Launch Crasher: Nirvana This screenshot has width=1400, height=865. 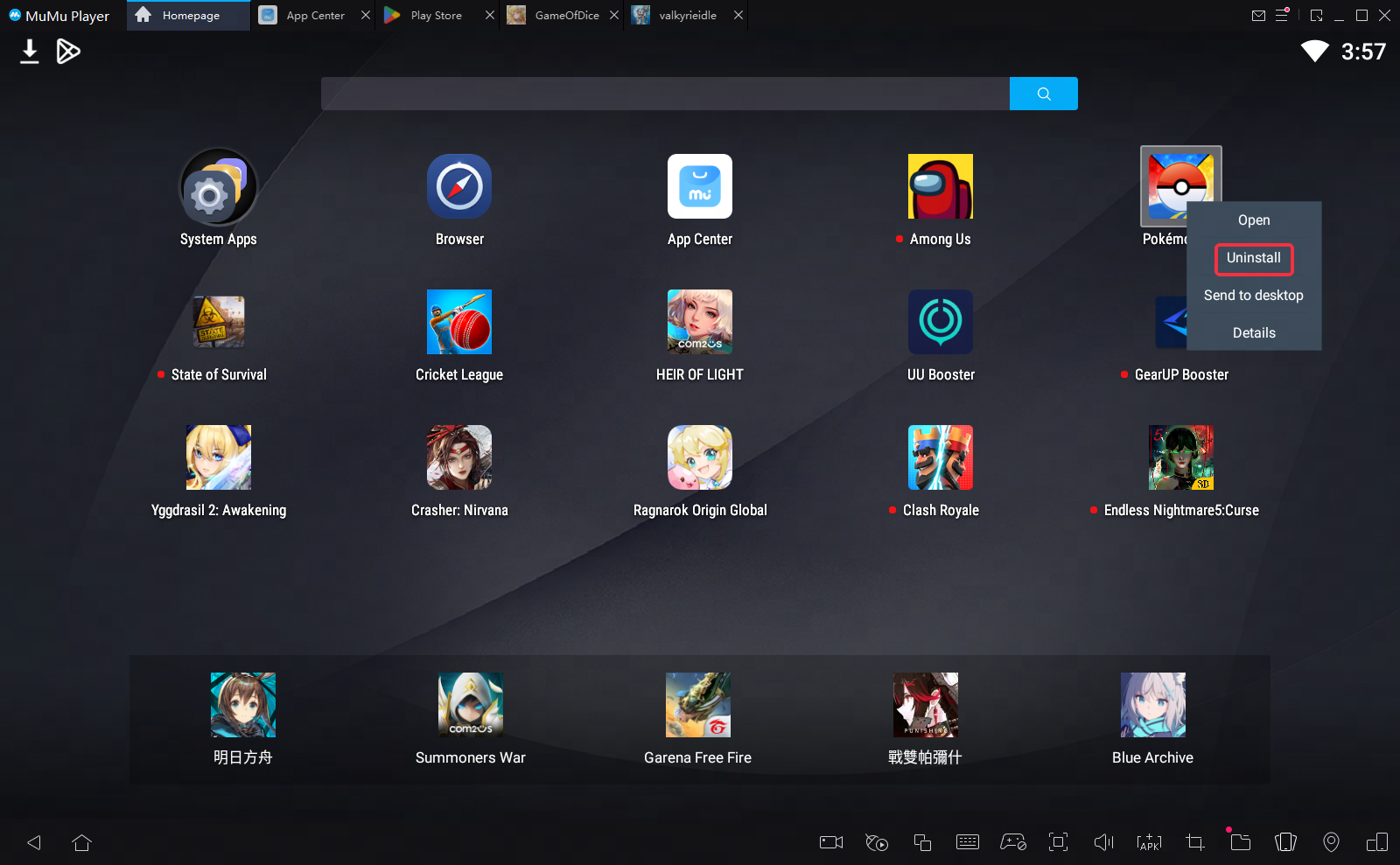pyautogui.click(x=459, y=457)
